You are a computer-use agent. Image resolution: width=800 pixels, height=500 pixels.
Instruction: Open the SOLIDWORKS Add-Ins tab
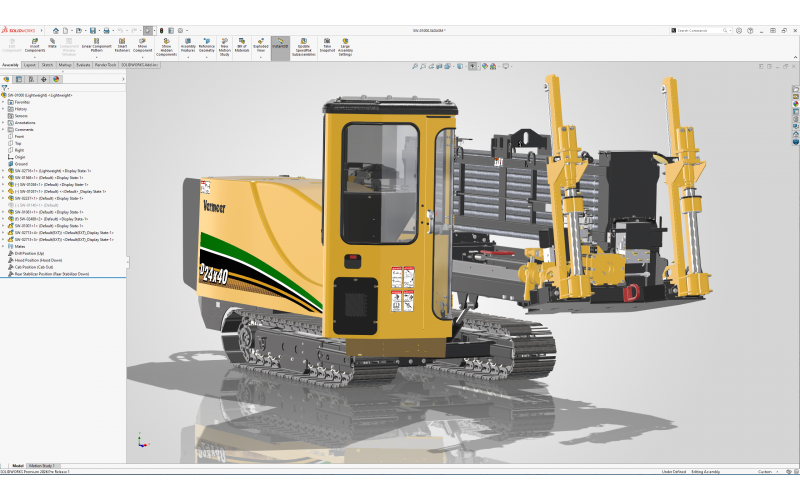coord(139,65)
